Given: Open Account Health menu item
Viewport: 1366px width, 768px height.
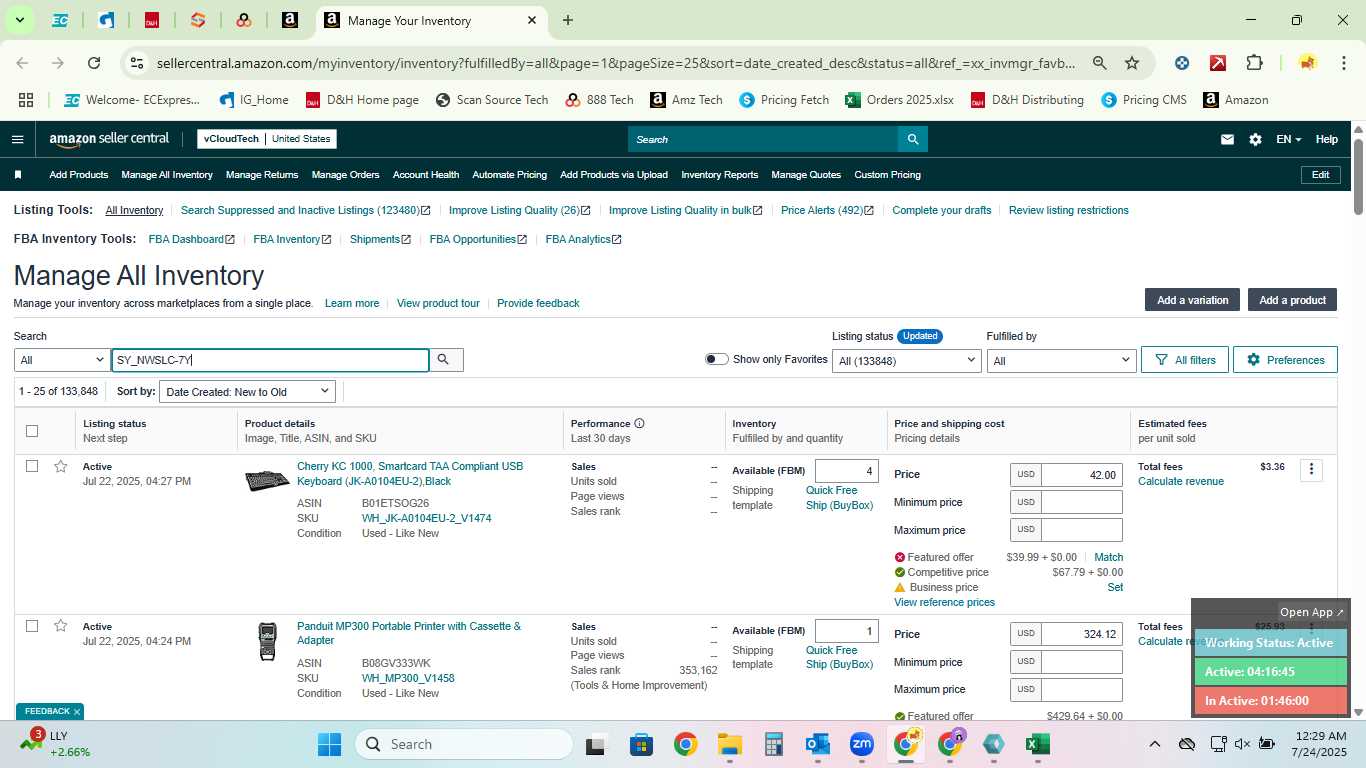Looking at the screenshot, I should (x=426, y=175).
